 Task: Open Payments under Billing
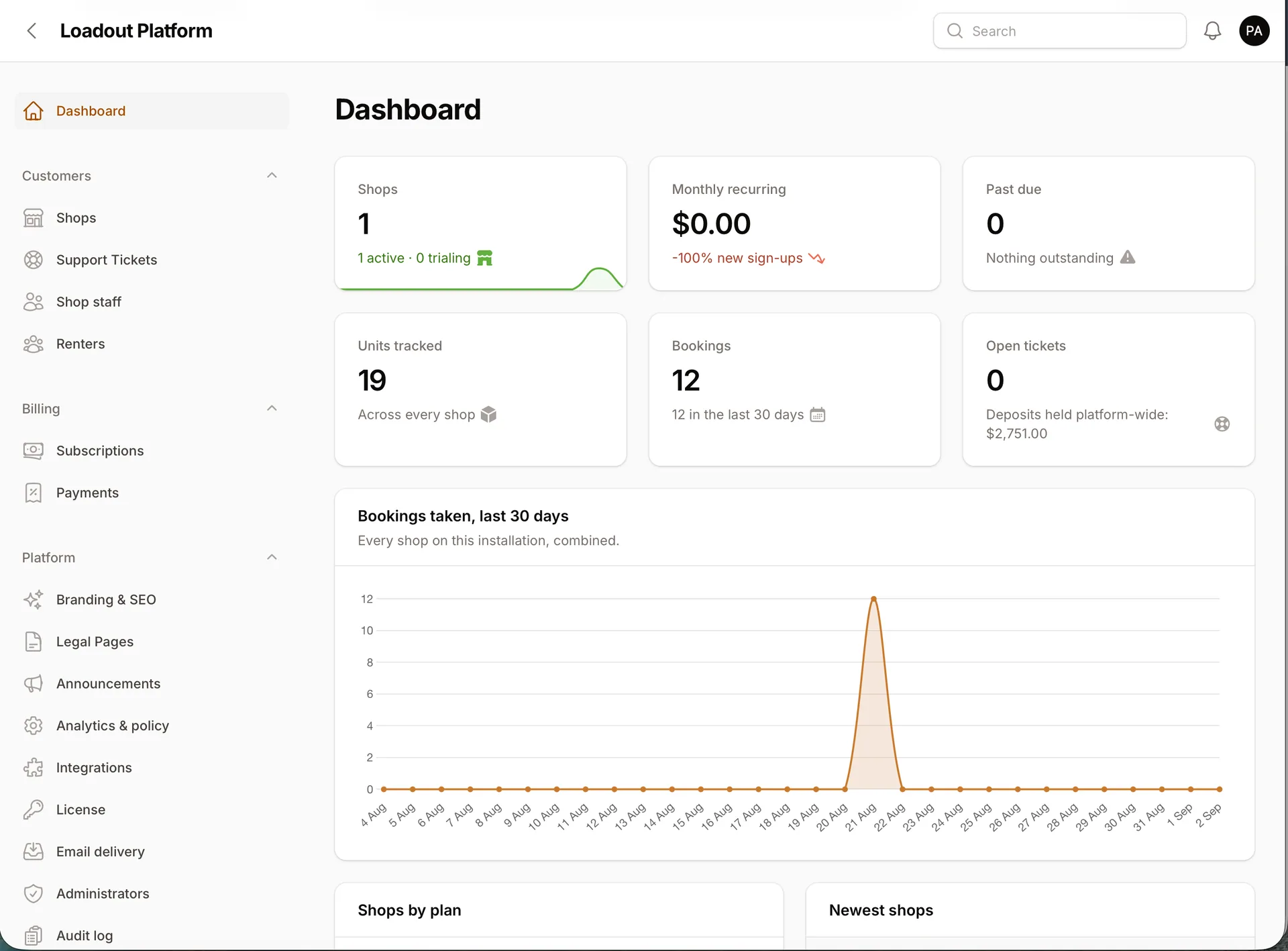pyautogui.click(x=152, y=493)
